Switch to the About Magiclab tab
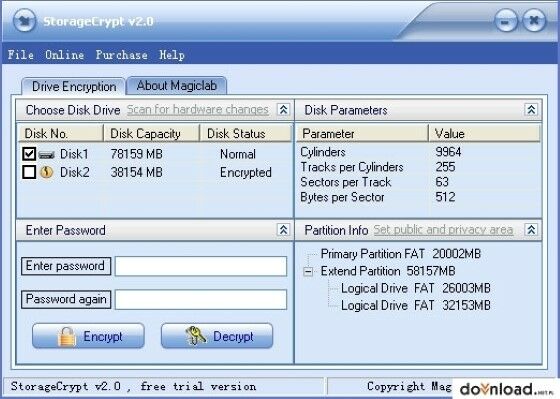 coord(177,86)
